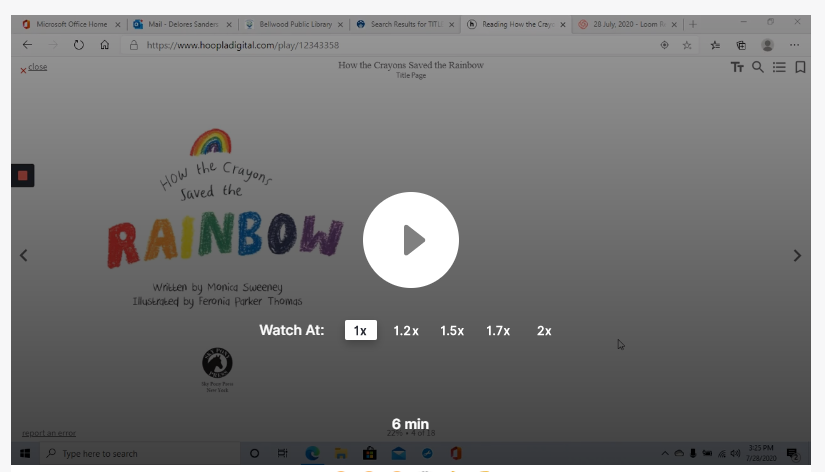
Task: Close the Search Results tab
Action: click(451, 25)
